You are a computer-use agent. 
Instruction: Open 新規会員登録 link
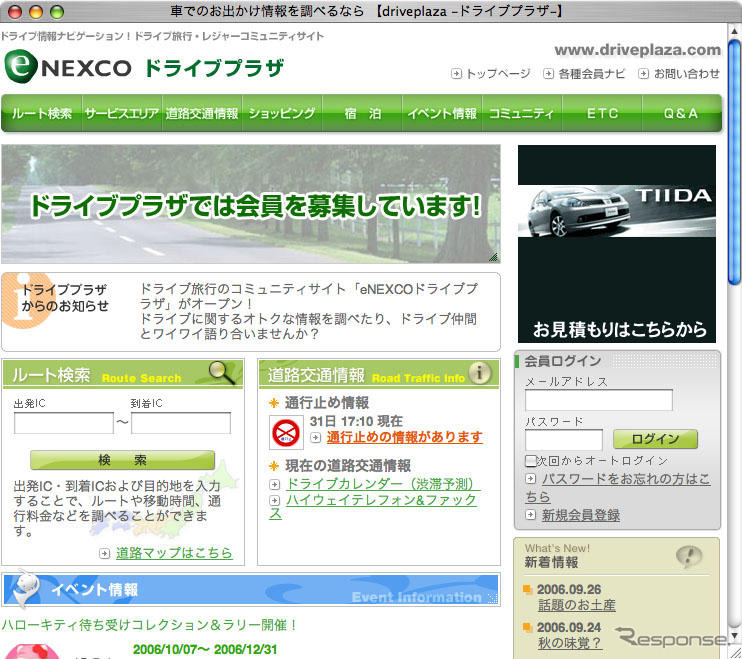coord(581,515)
